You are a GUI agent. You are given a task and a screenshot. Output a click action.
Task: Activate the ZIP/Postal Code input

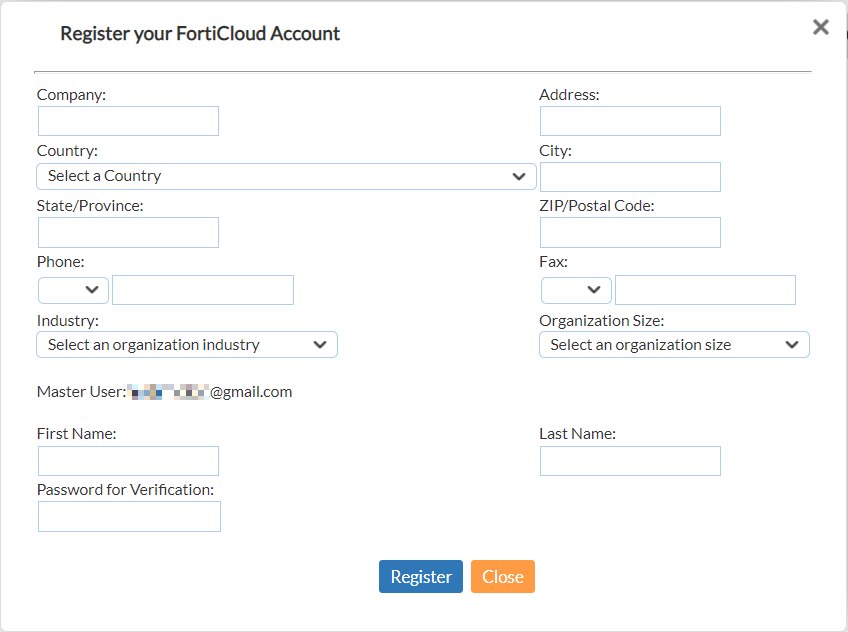630,232
